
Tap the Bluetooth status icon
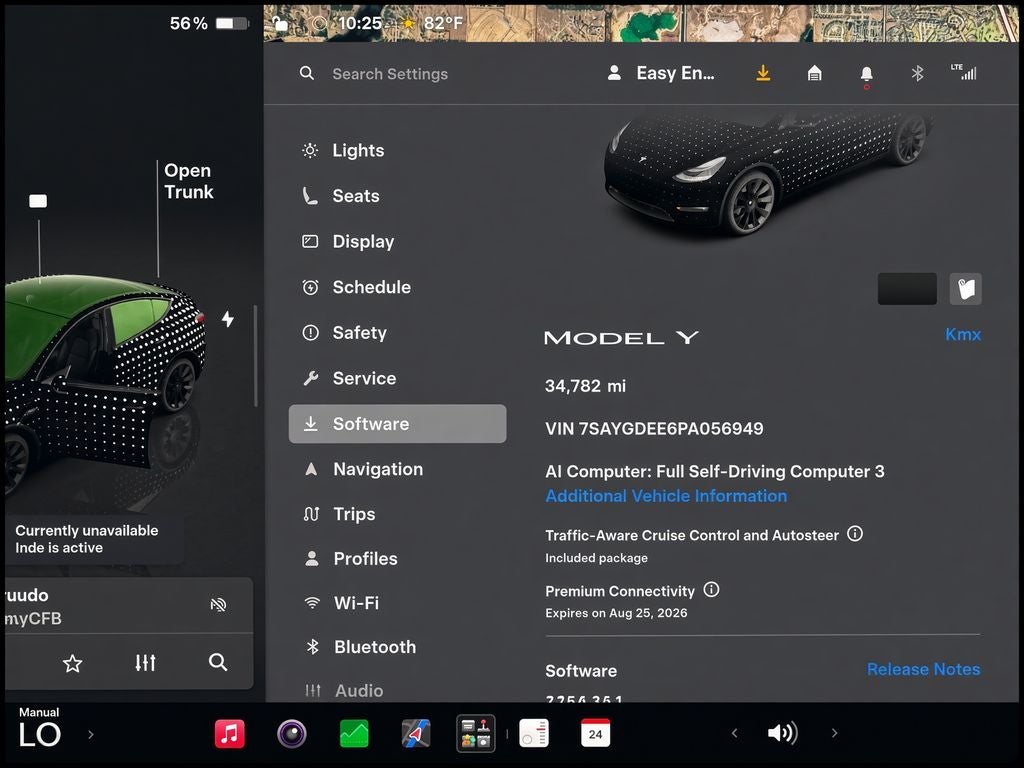917,73
